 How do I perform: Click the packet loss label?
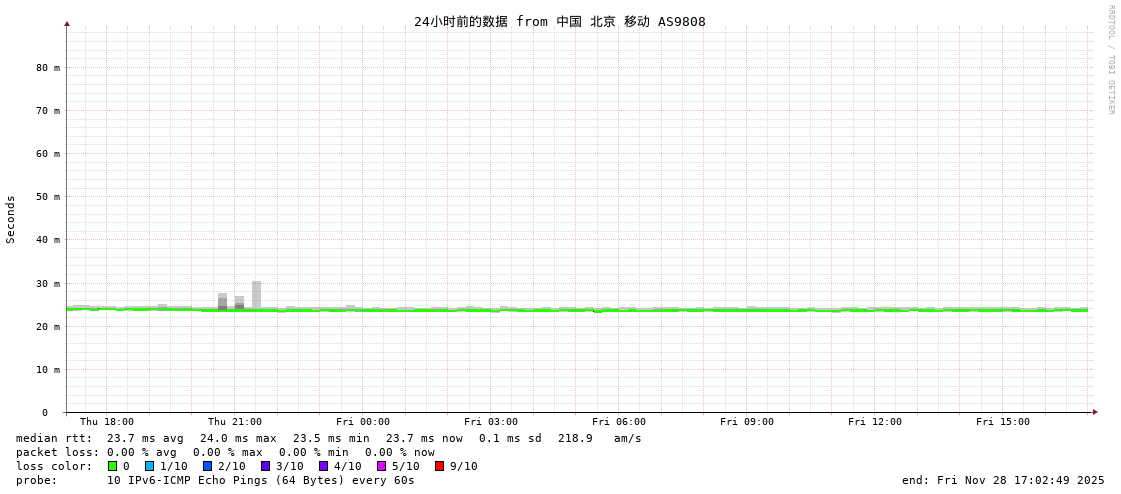click(57, 453)
